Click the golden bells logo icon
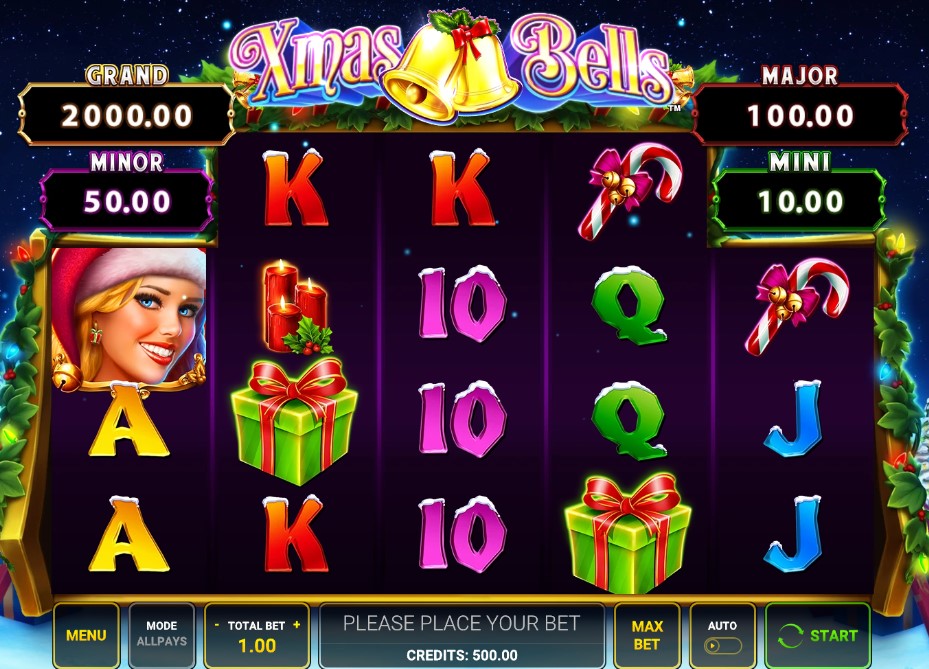 click(451, 66)
